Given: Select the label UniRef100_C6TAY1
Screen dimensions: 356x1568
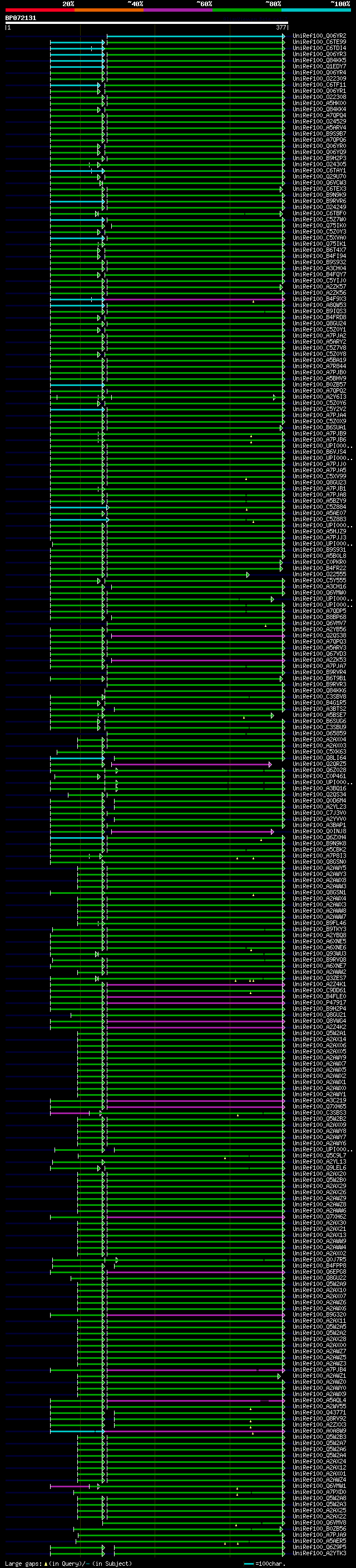Looking at the screenshot, I should point(319,170).
